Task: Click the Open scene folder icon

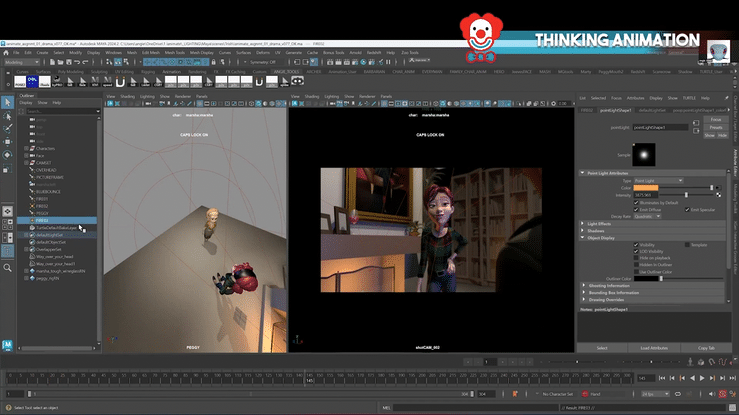Action: click(x=60, y=62)
